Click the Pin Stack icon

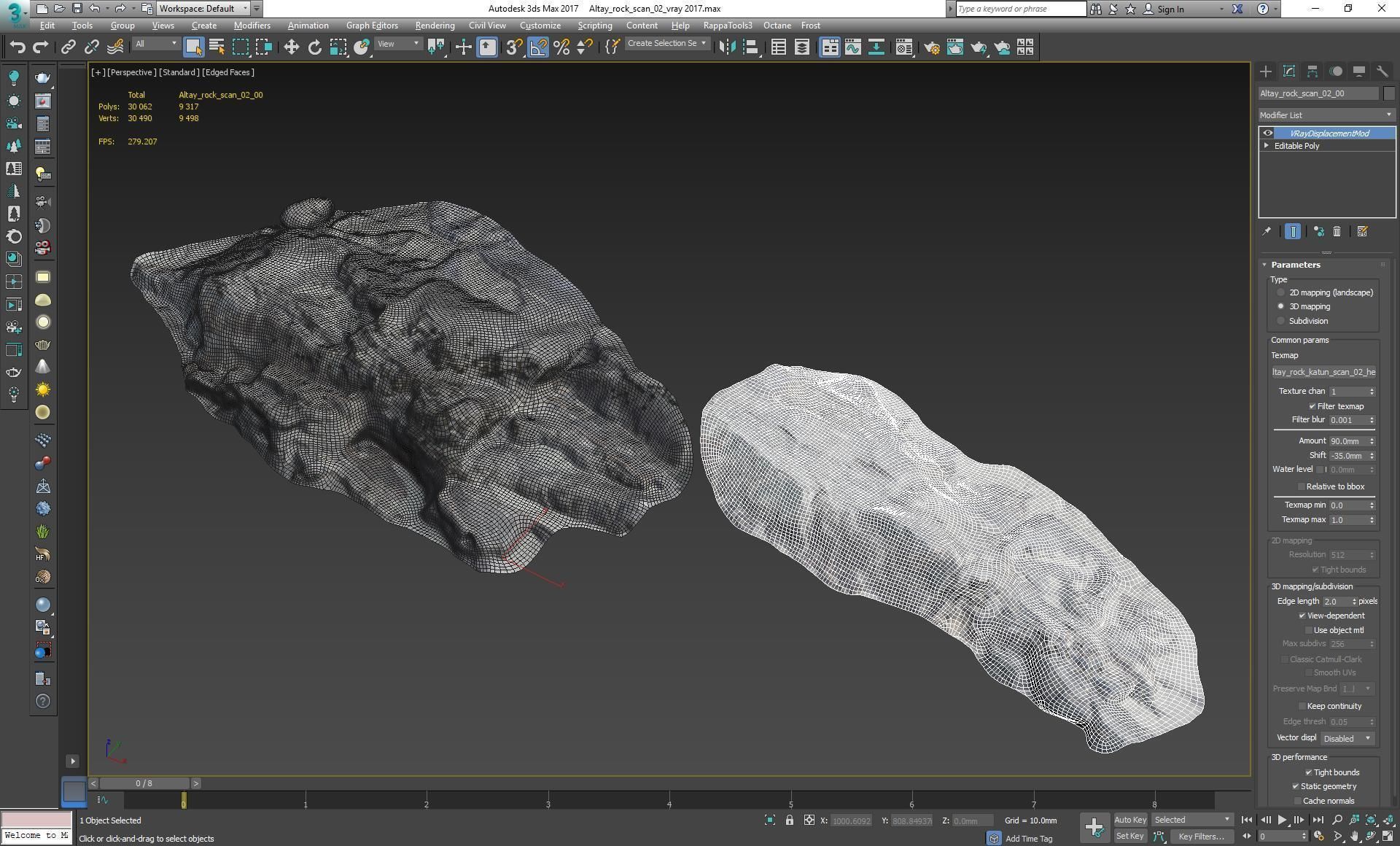pos(1267,231)
